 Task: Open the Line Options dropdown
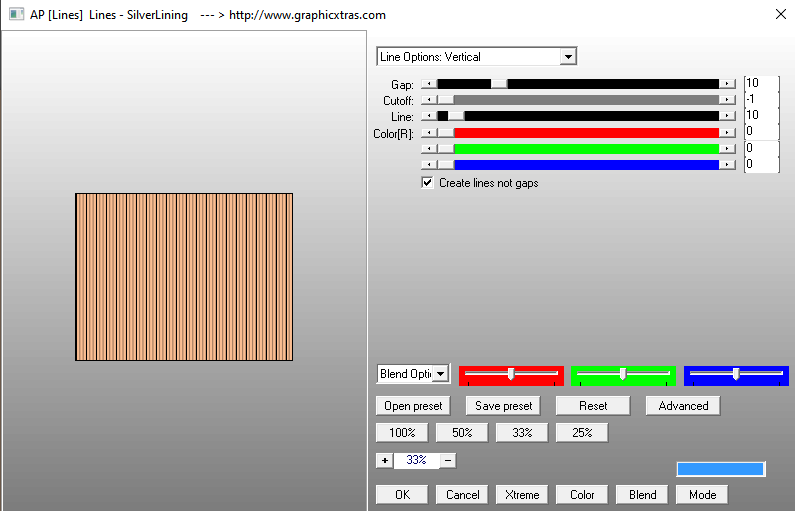click(x=568, y=57)
